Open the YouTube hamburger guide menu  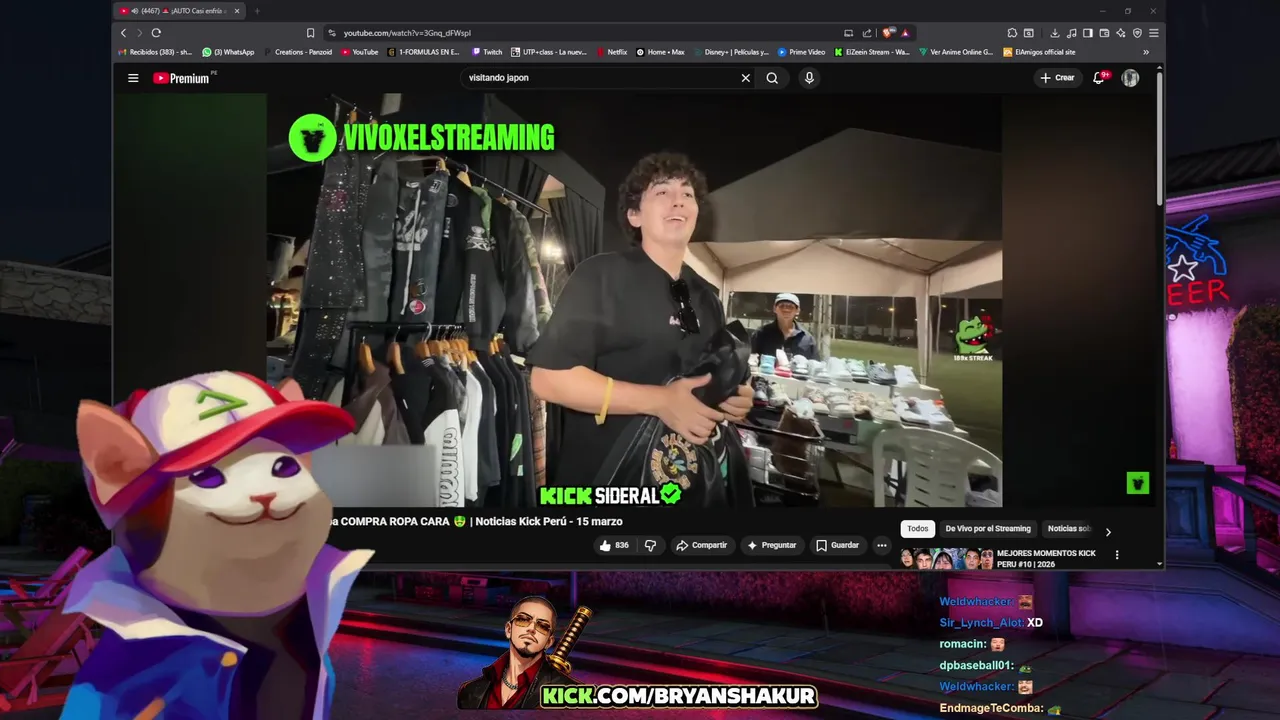[x=133, y=78]
